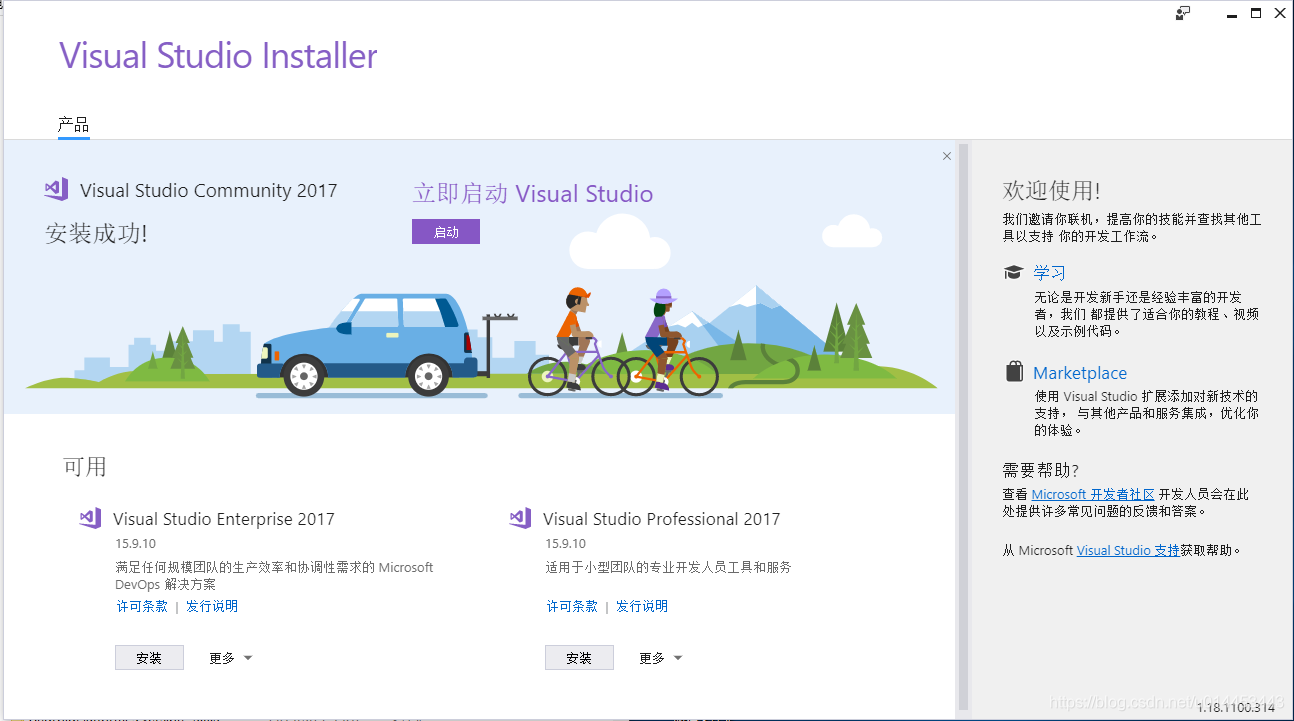Click the vertical scrollbar of product list
The image size is (1294, 721).
click(964, 426)
